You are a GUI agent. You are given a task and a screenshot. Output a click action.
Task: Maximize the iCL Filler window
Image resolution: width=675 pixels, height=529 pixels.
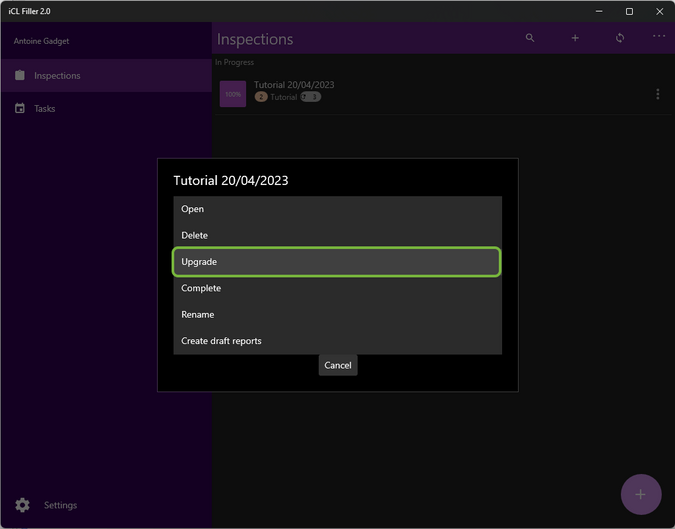(629, 11)
